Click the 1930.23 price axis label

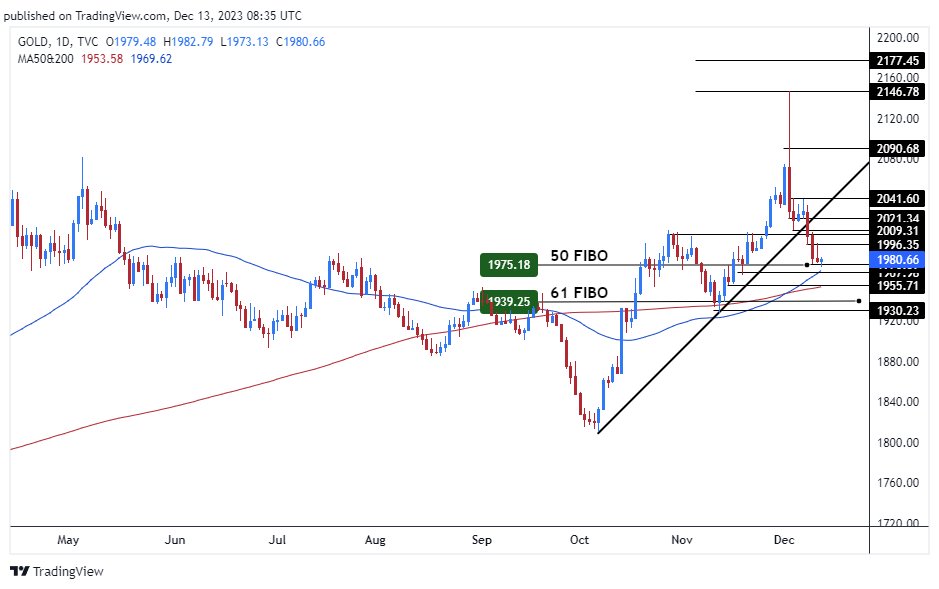click(x=897, y=310)
